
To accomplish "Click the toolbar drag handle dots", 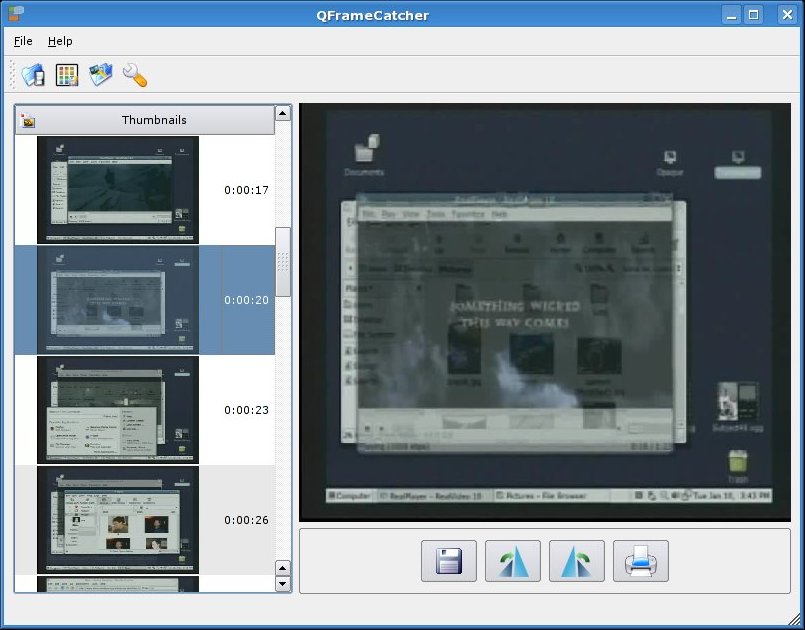I will (12, 75).
